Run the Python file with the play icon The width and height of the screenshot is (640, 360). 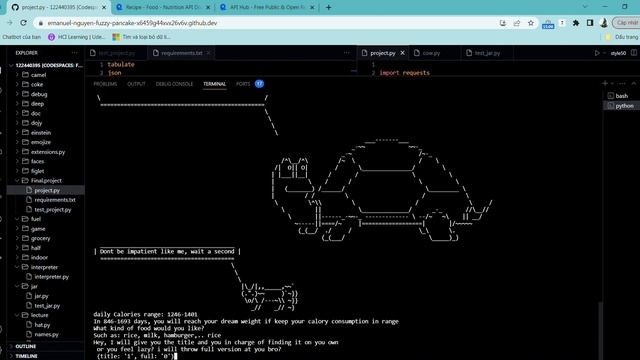coord(597,53)
